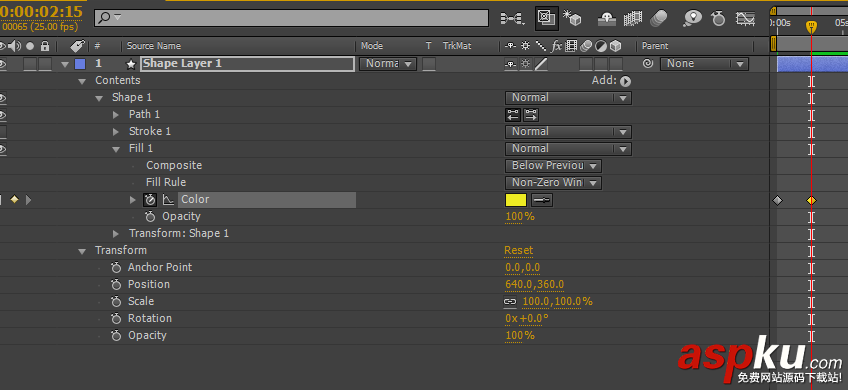Collapse the Contents group
This screenshot has width=848, height=390.
(x=82, y=81)
